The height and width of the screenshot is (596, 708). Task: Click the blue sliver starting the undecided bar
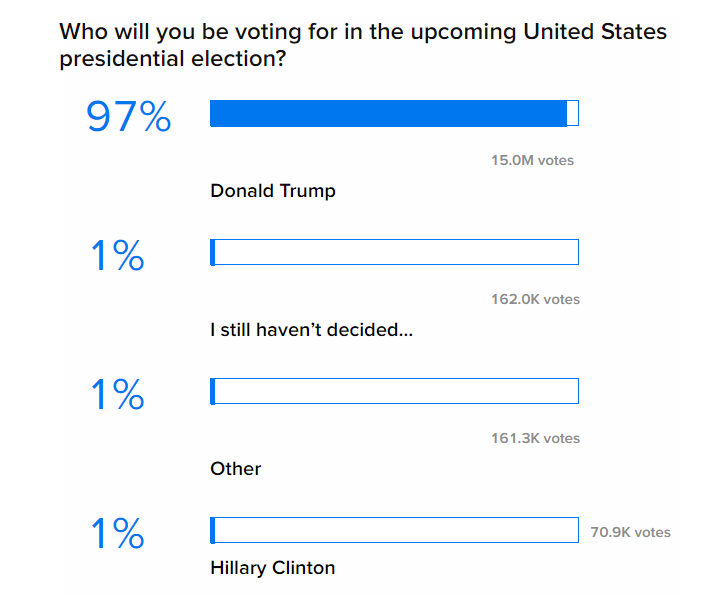click(213, 252)
